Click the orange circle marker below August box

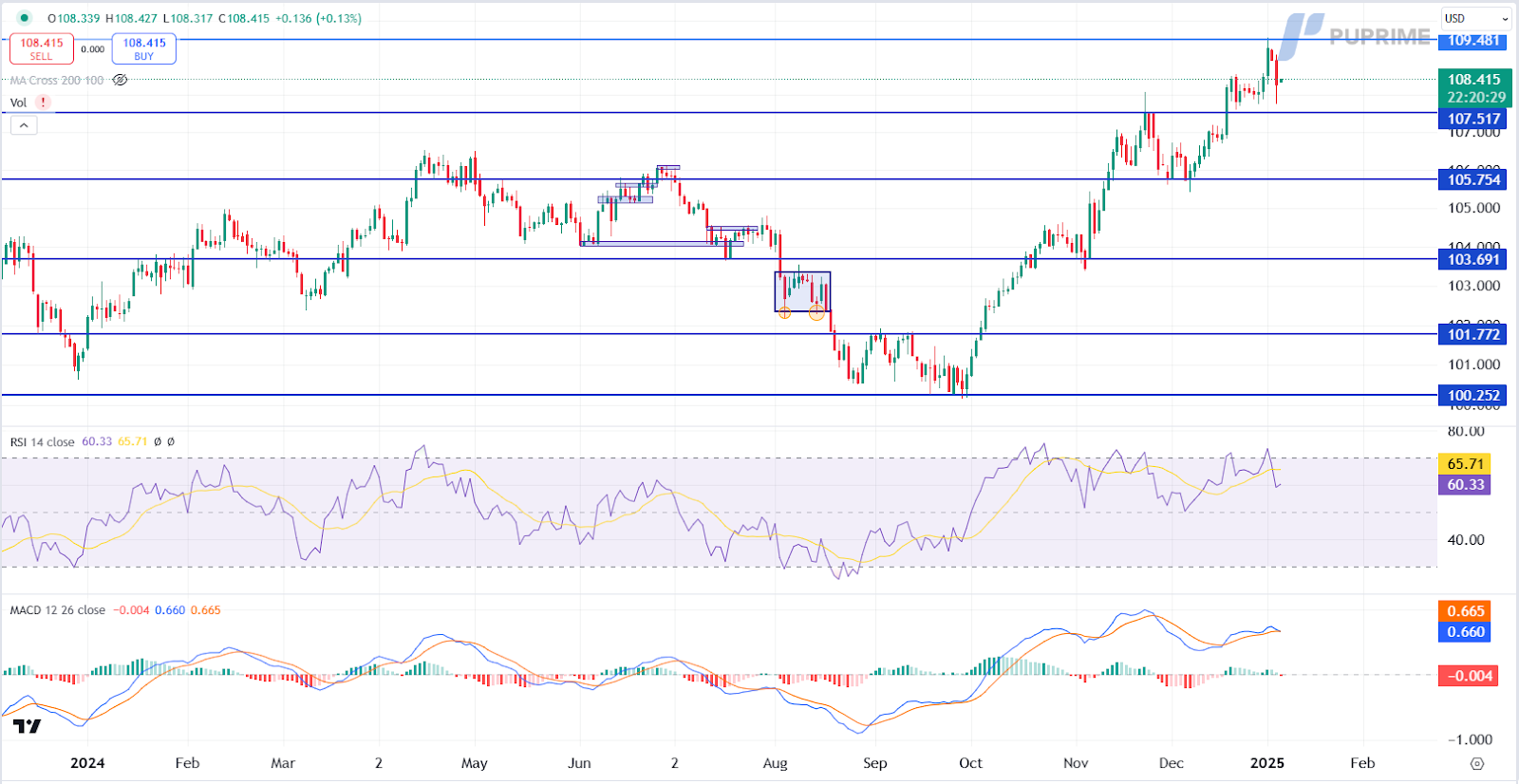816,313
